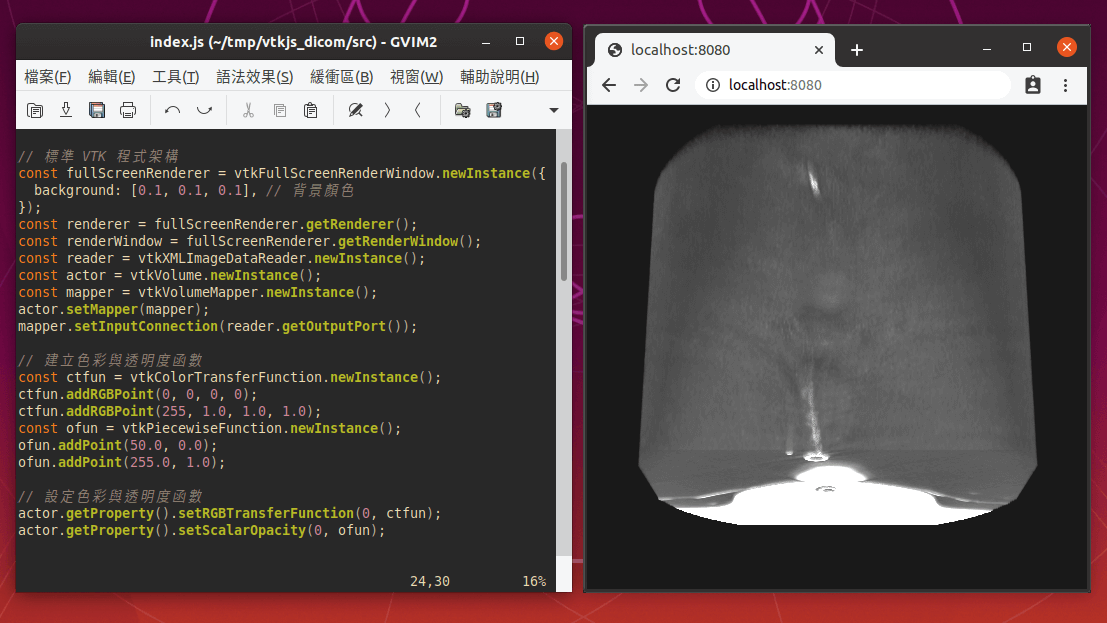Undo the last edit in GVim

pyautogui.click(x=172, y=110)
